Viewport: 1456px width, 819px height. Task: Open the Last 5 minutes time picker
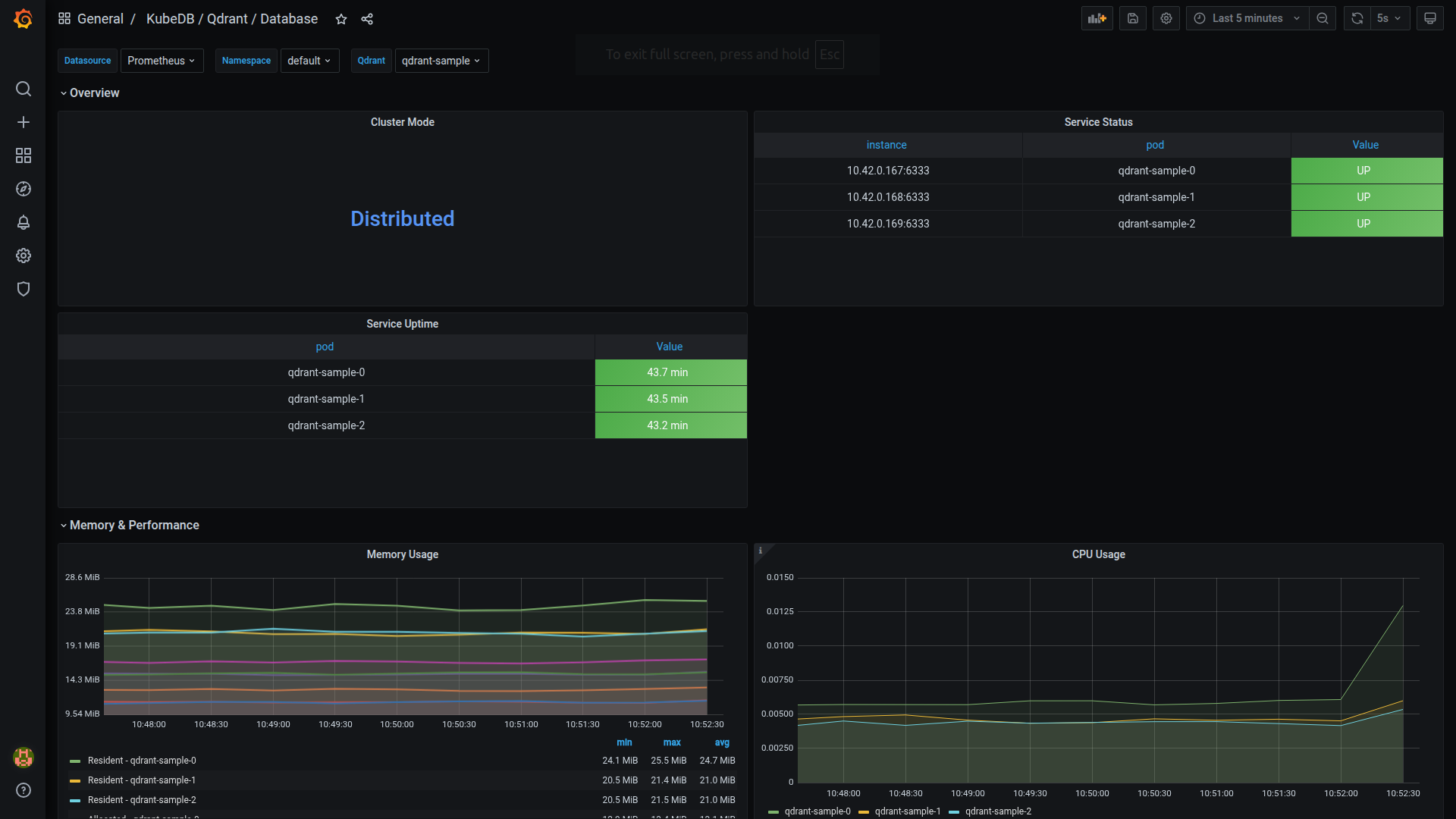pyautogui.click(x=1247, y=18)
